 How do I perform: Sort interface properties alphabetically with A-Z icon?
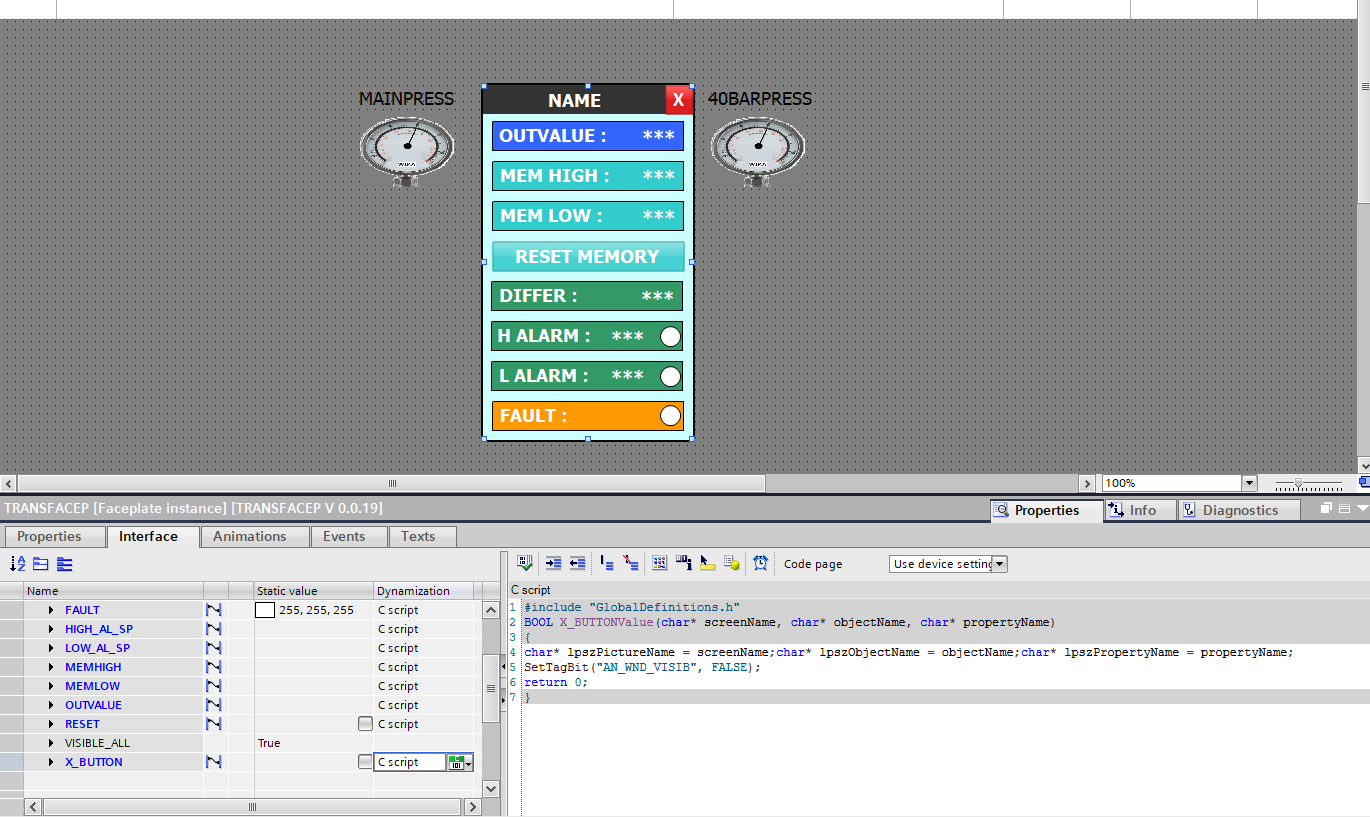(17, 564)
